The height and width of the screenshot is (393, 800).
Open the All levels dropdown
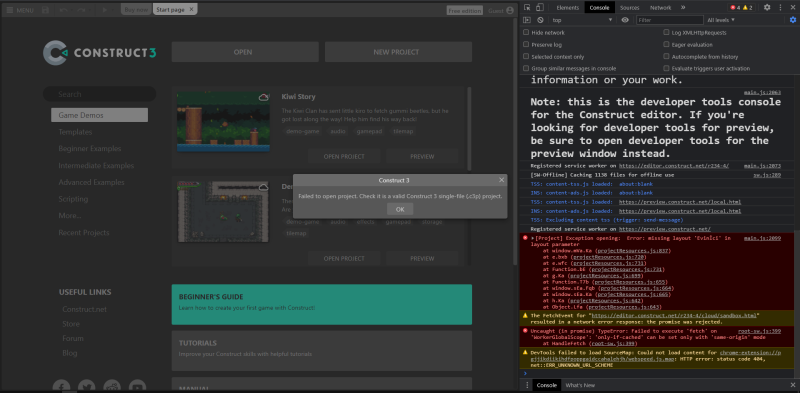[721, 20]
